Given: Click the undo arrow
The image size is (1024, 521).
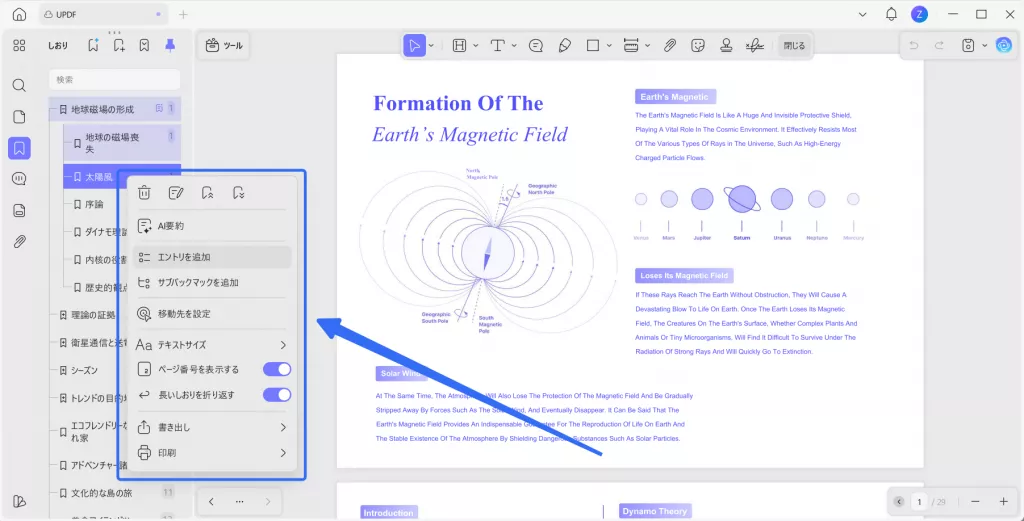Looking at the screenshot, I should 914,46.
